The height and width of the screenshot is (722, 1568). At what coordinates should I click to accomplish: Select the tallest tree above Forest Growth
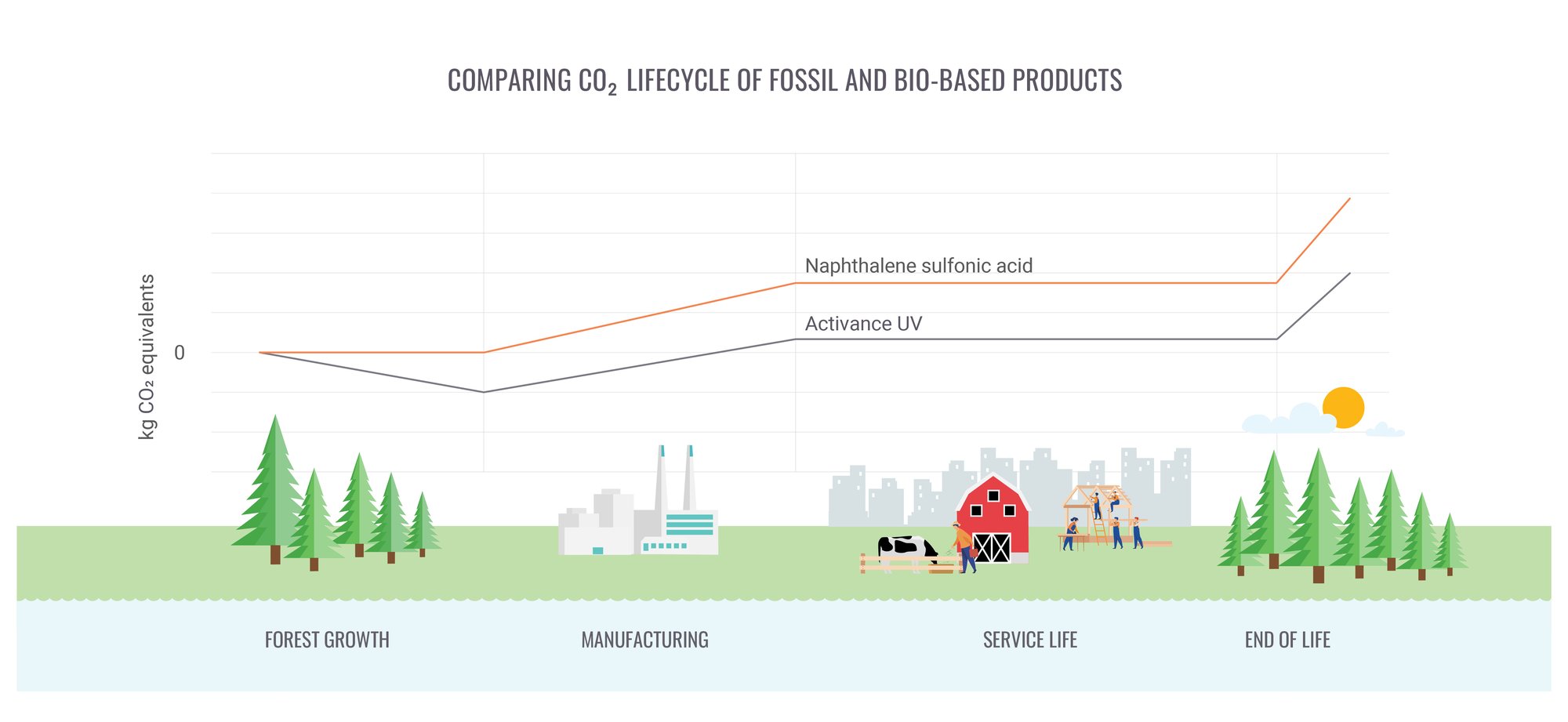click(x=274, y=486)
